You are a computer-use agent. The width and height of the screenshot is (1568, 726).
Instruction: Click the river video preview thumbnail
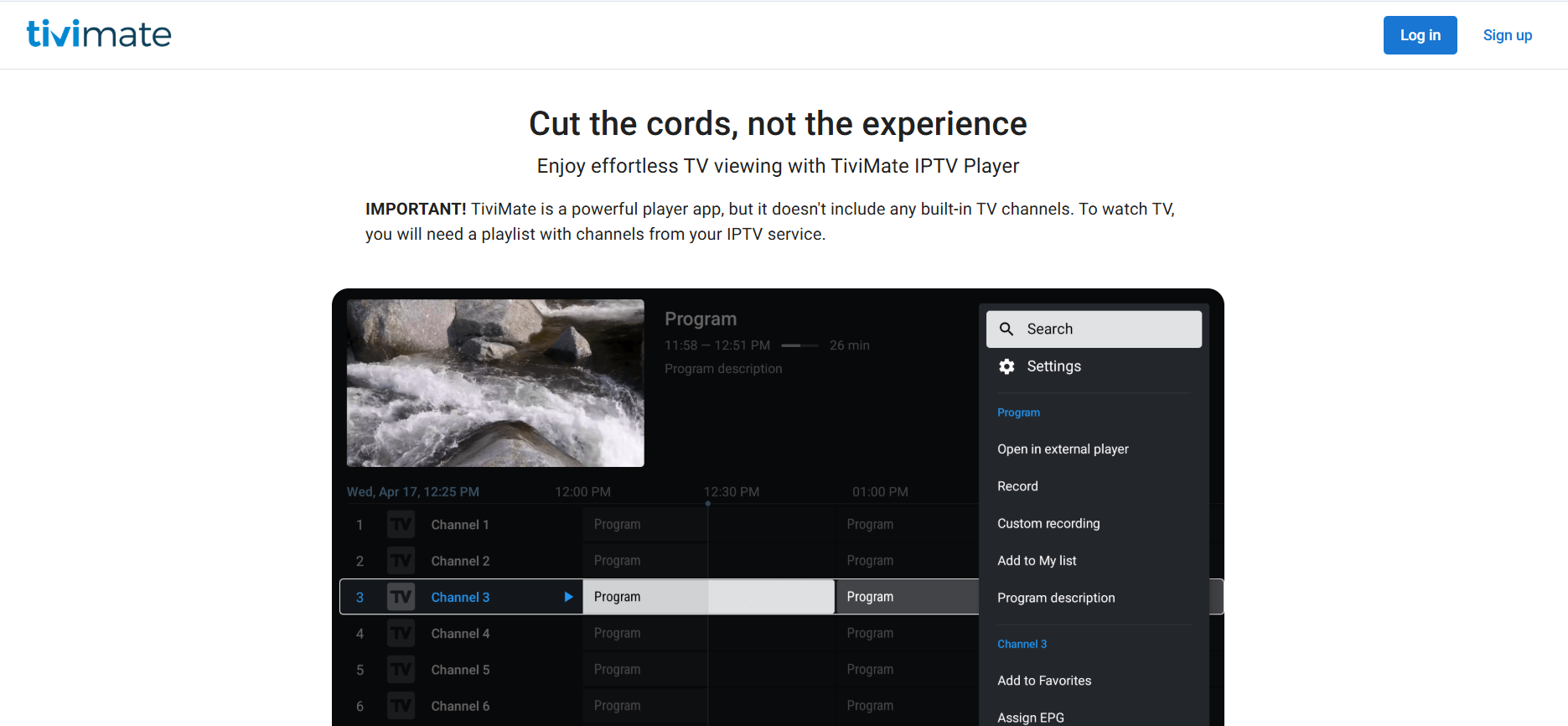point(495,383)
